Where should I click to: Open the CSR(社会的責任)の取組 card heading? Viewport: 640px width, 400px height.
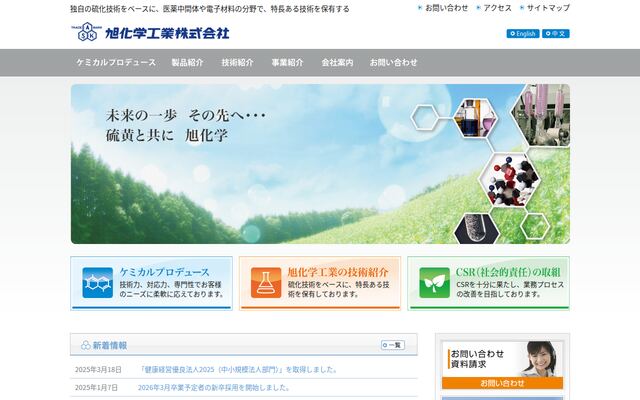point(508,272)
